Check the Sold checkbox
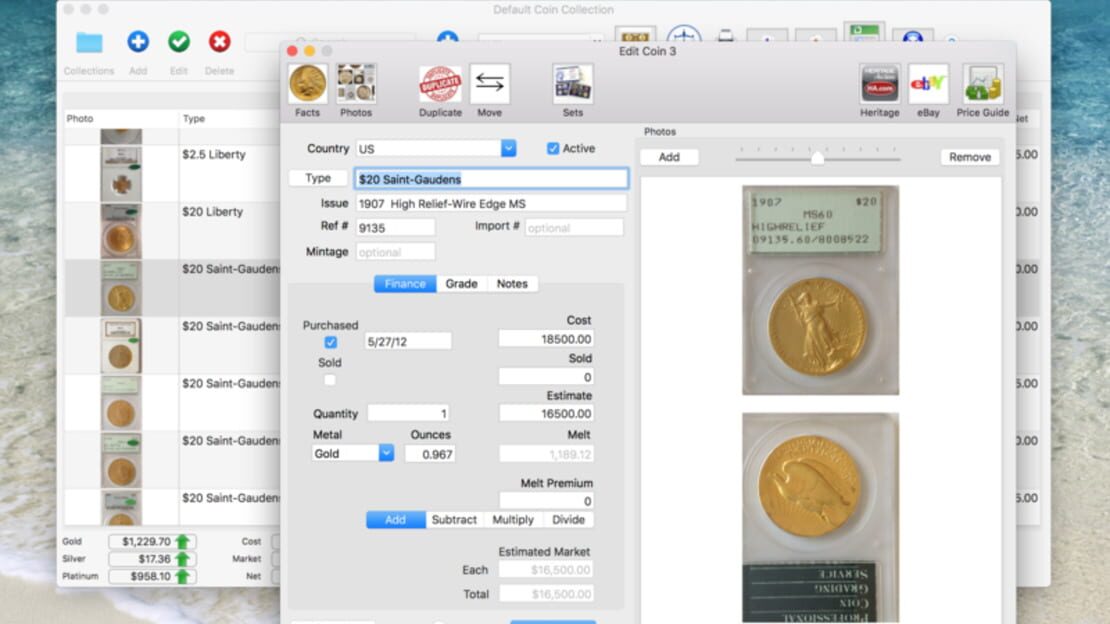The width and height of the screenshot is (1110, 624). click(x=330, y=380)
